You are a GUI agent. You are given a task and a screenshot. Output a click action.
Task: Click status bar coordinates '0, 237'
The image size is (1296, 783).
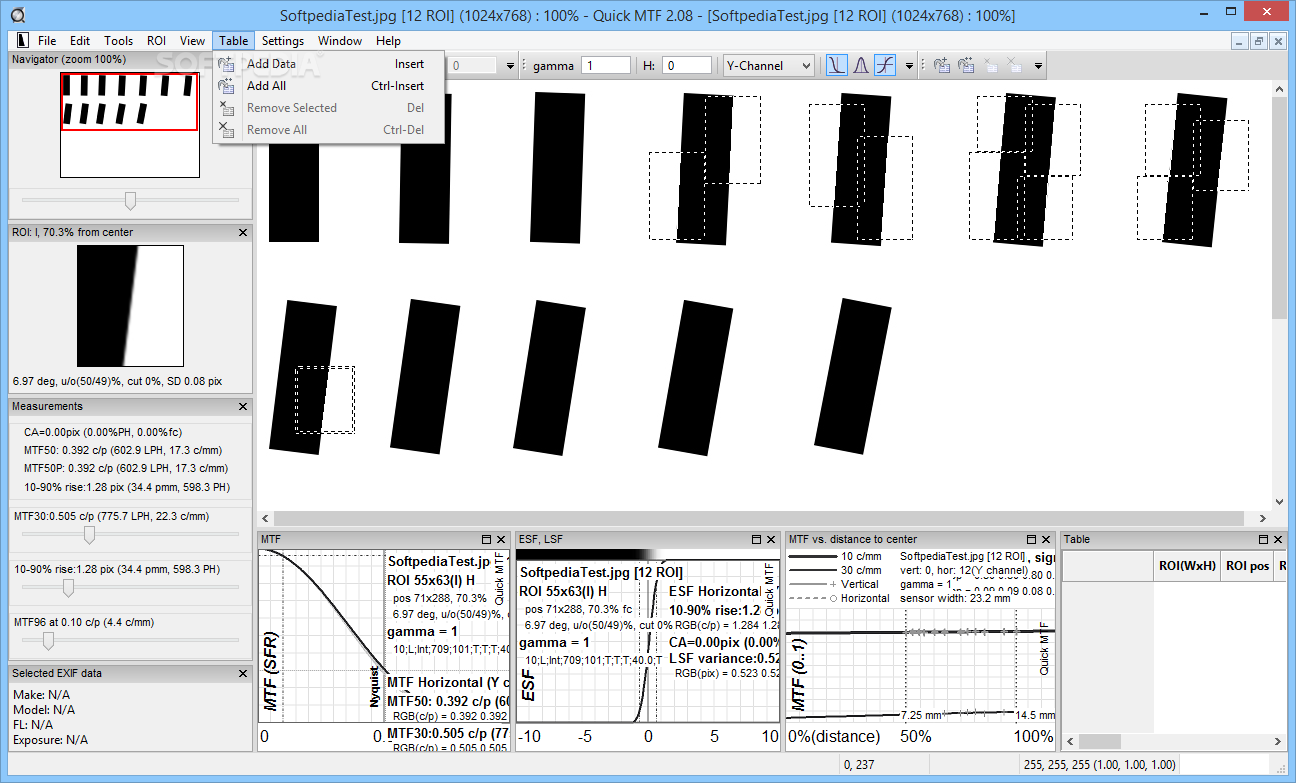859,765
